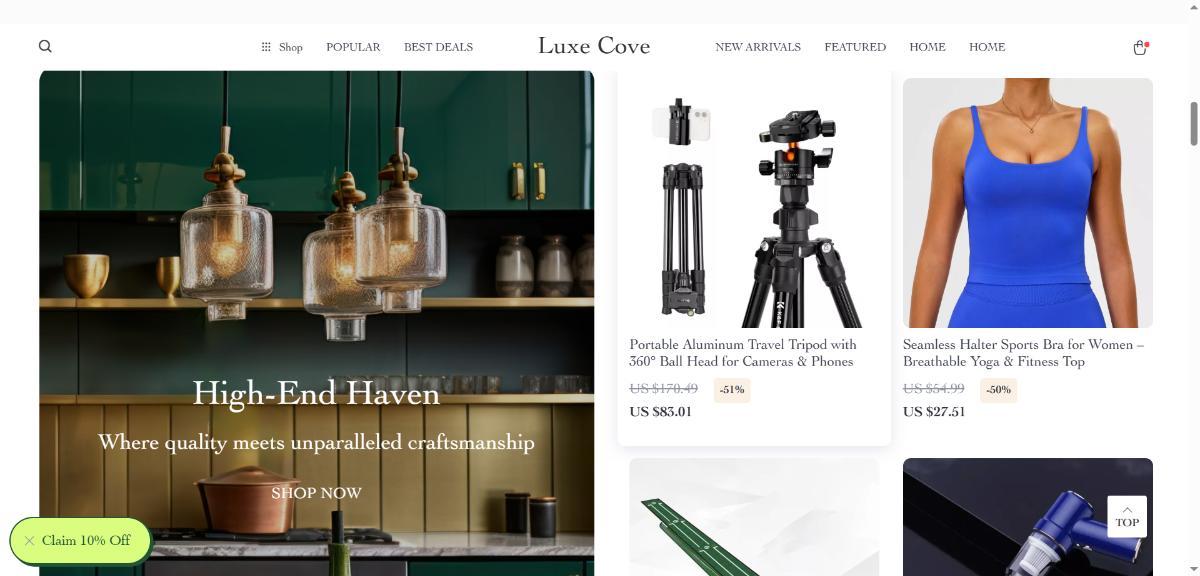Dismiss the Claim 10% Off popup
This screenshot has width=1200, height=576.
[x=29, y=541]
